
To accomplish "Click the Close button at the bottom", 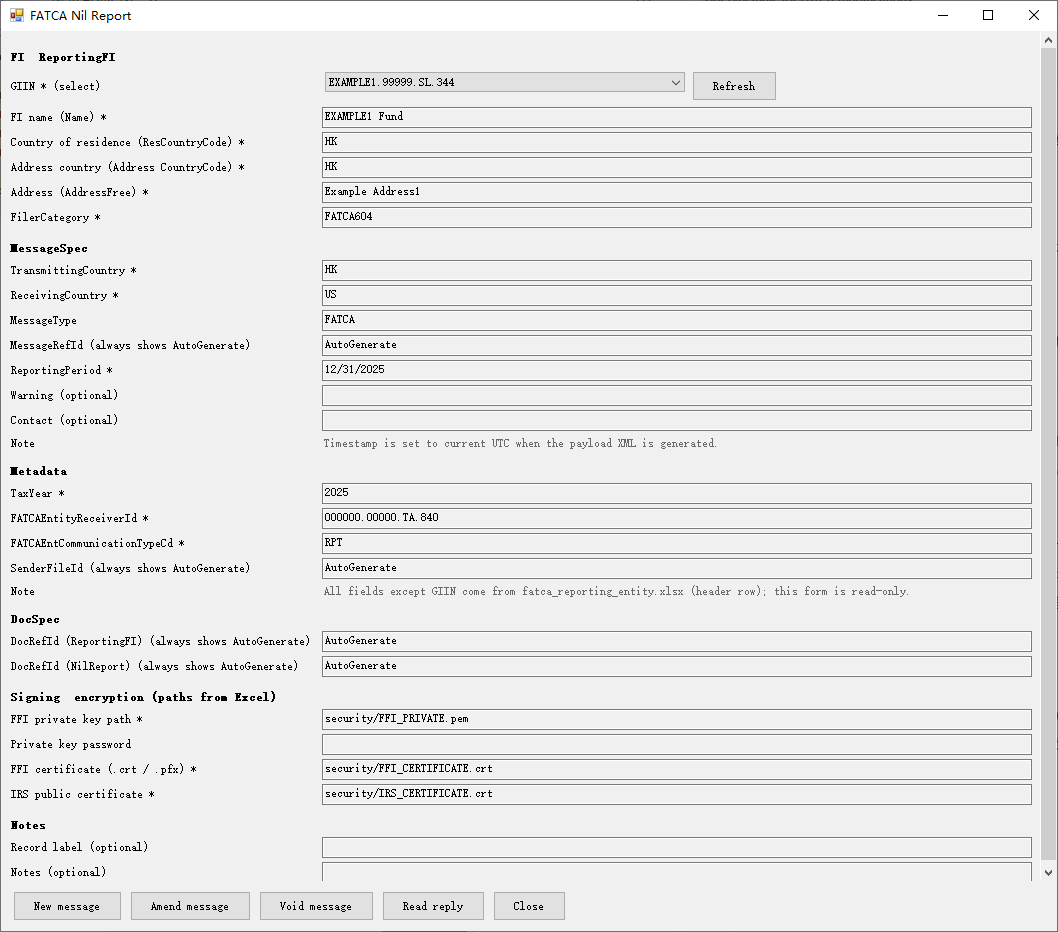I will point(529,906).
